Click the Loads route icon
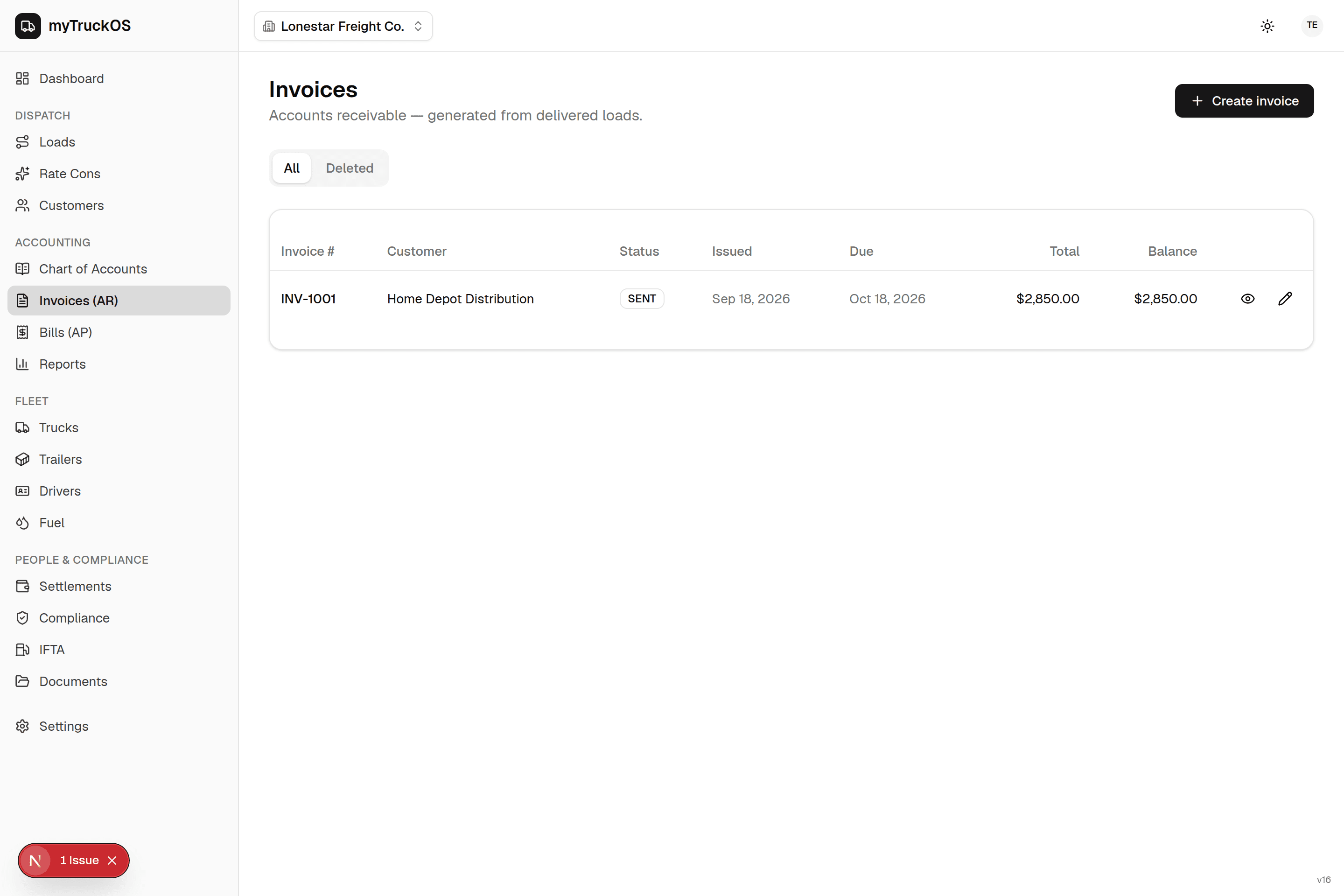The width and height of the screenshot is (1344, 896). point(22,142)
